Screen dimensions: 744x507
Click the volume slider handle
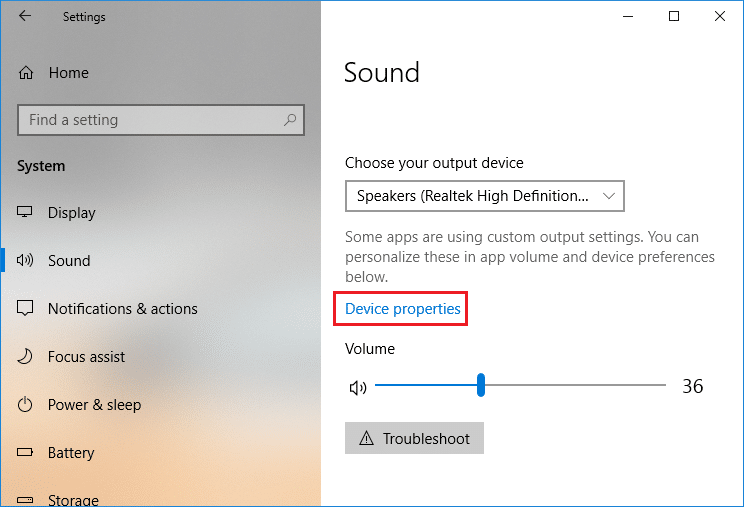click(x=481, y=385)
